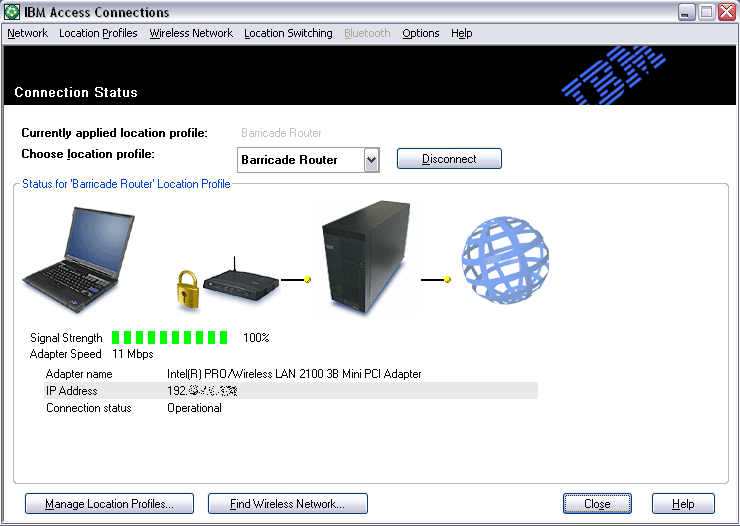Click the Operational status text
The image size is (740, 526).
194,408
